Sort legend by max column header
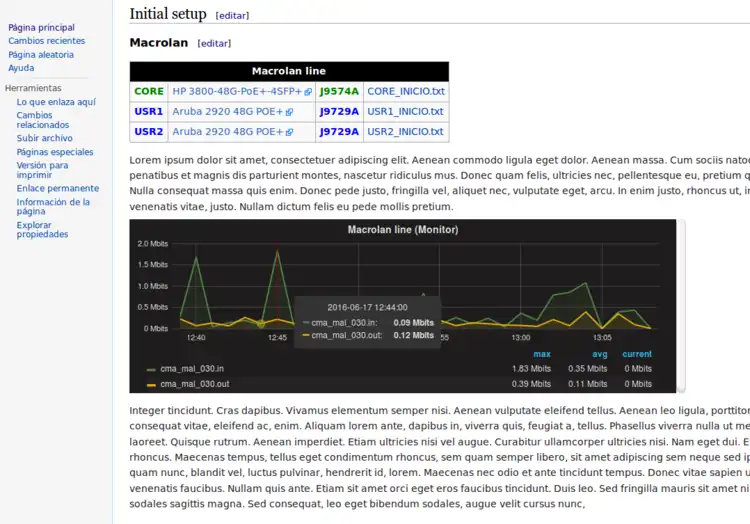This screenshot has height=524, width=750. pos(541,354)
